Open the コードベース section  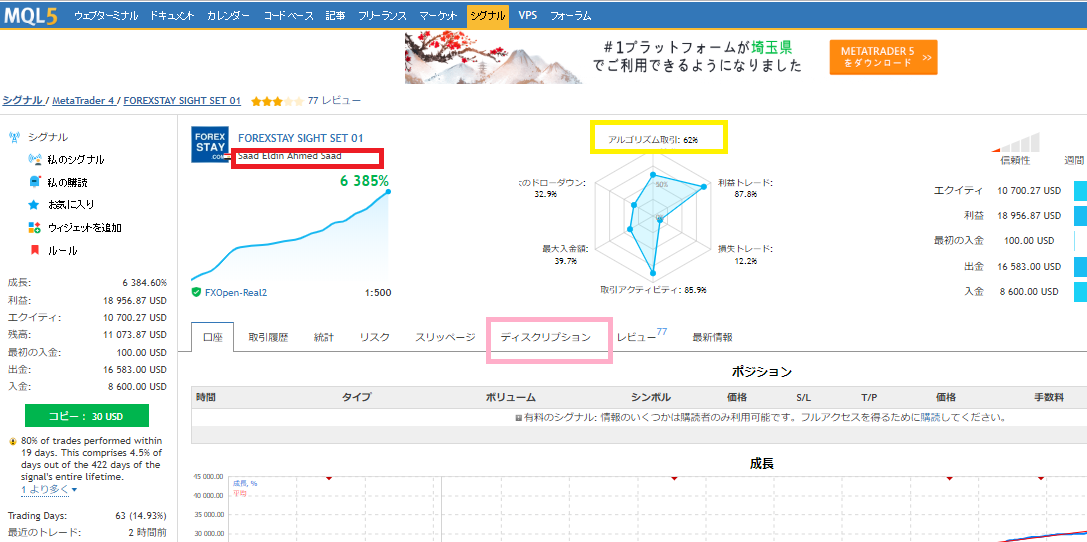tap(288, 15)
